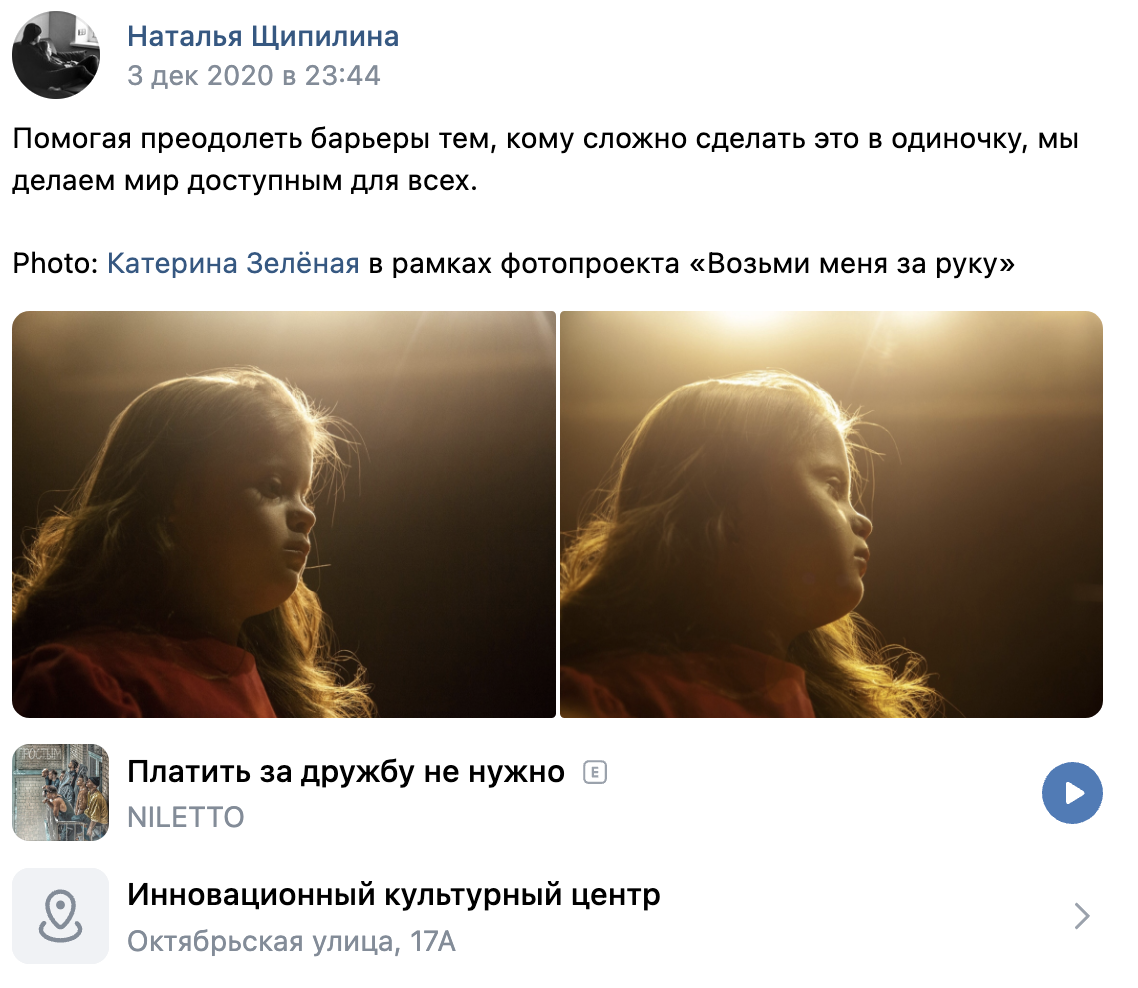Open the location pin icon

coord(60,916)
